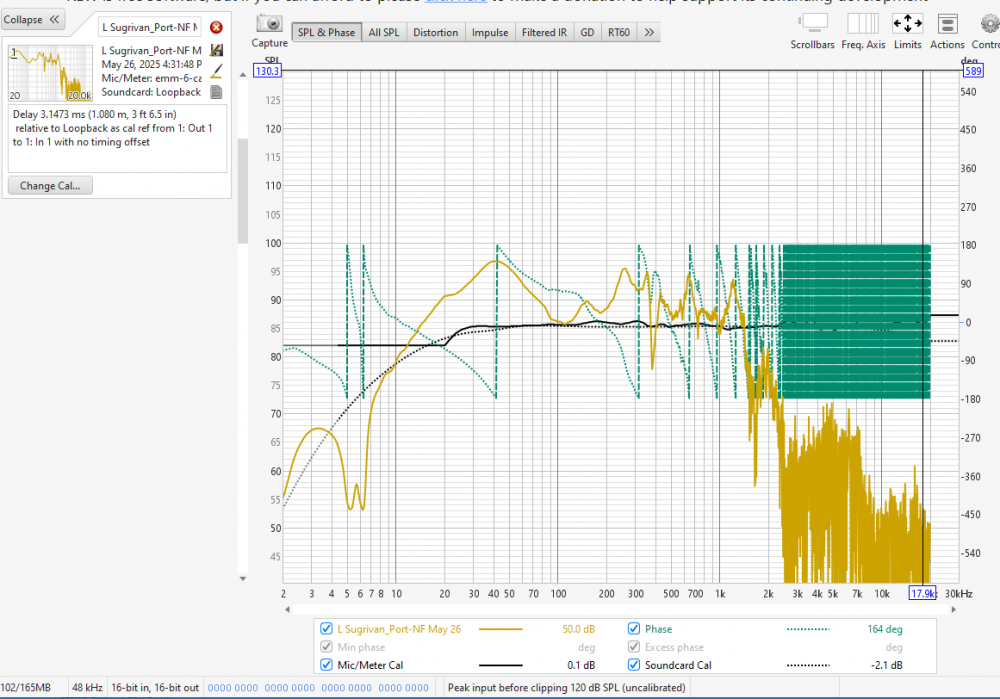Enable the Min phase checkbox
The height and width of the screenshot is (699, 1000).
point(326,647)
